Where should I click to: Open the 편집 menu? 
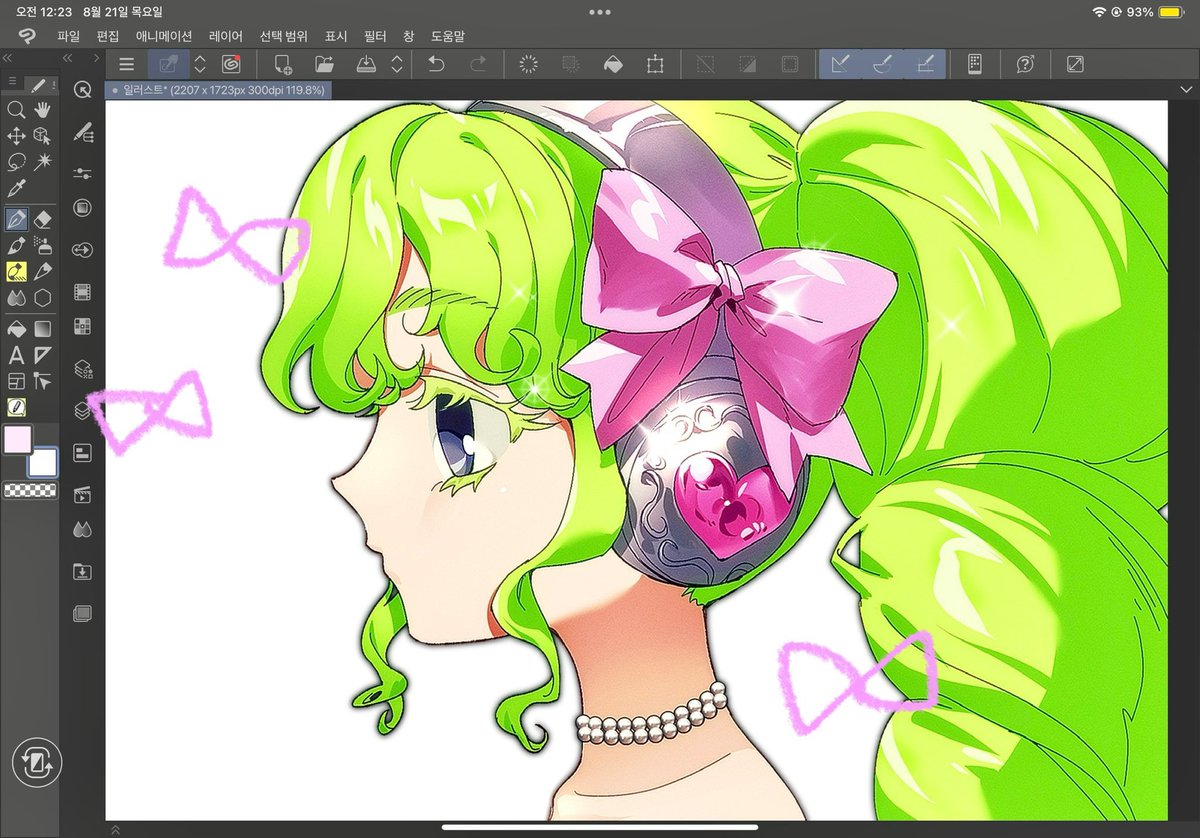coord(107,36)
